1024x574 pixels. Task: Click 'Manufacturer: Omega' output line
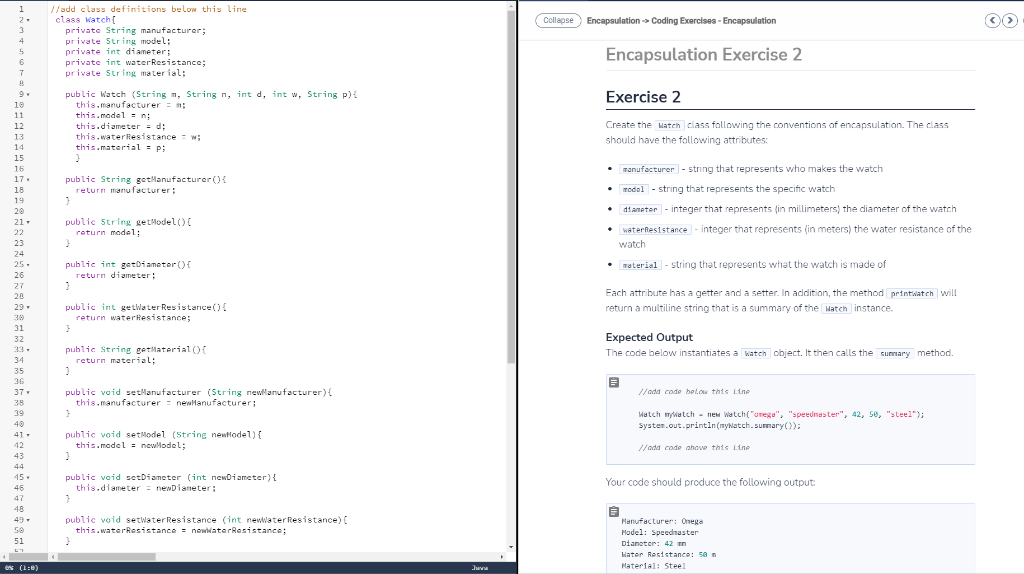662,521
